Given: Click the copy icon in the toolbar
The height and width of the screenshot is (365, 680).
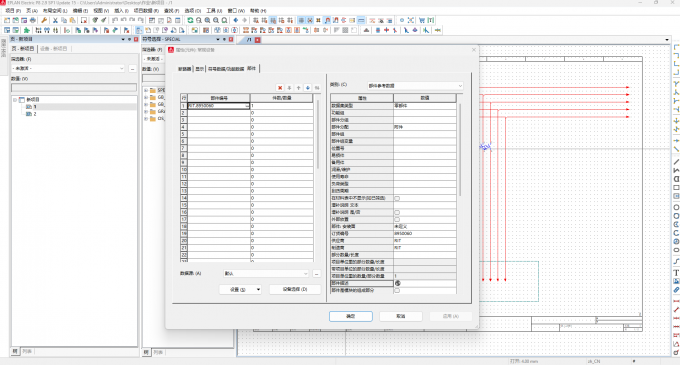Looking at the screenshot, I should (64, 20).
